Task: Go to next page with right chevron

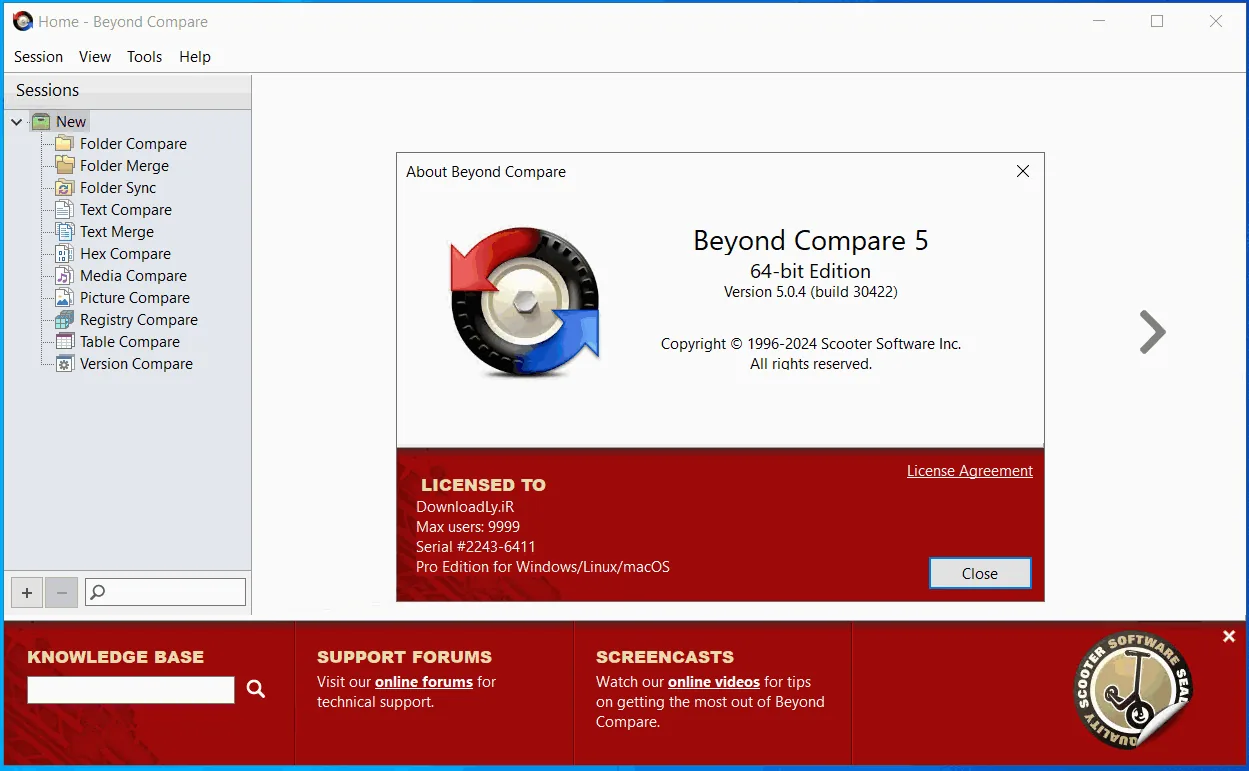Action: click(x=1152, y=332)
